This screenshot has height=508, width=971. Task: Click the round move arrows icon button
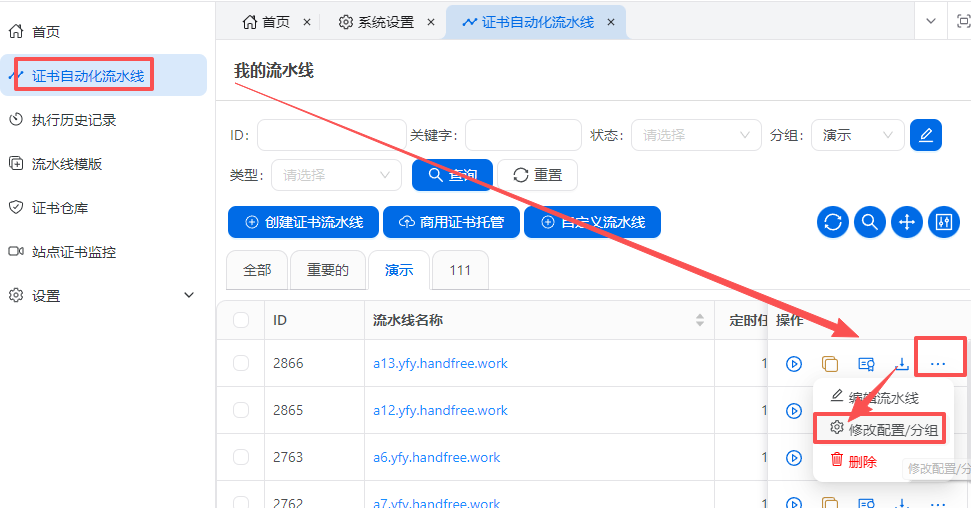pos(906,222)
